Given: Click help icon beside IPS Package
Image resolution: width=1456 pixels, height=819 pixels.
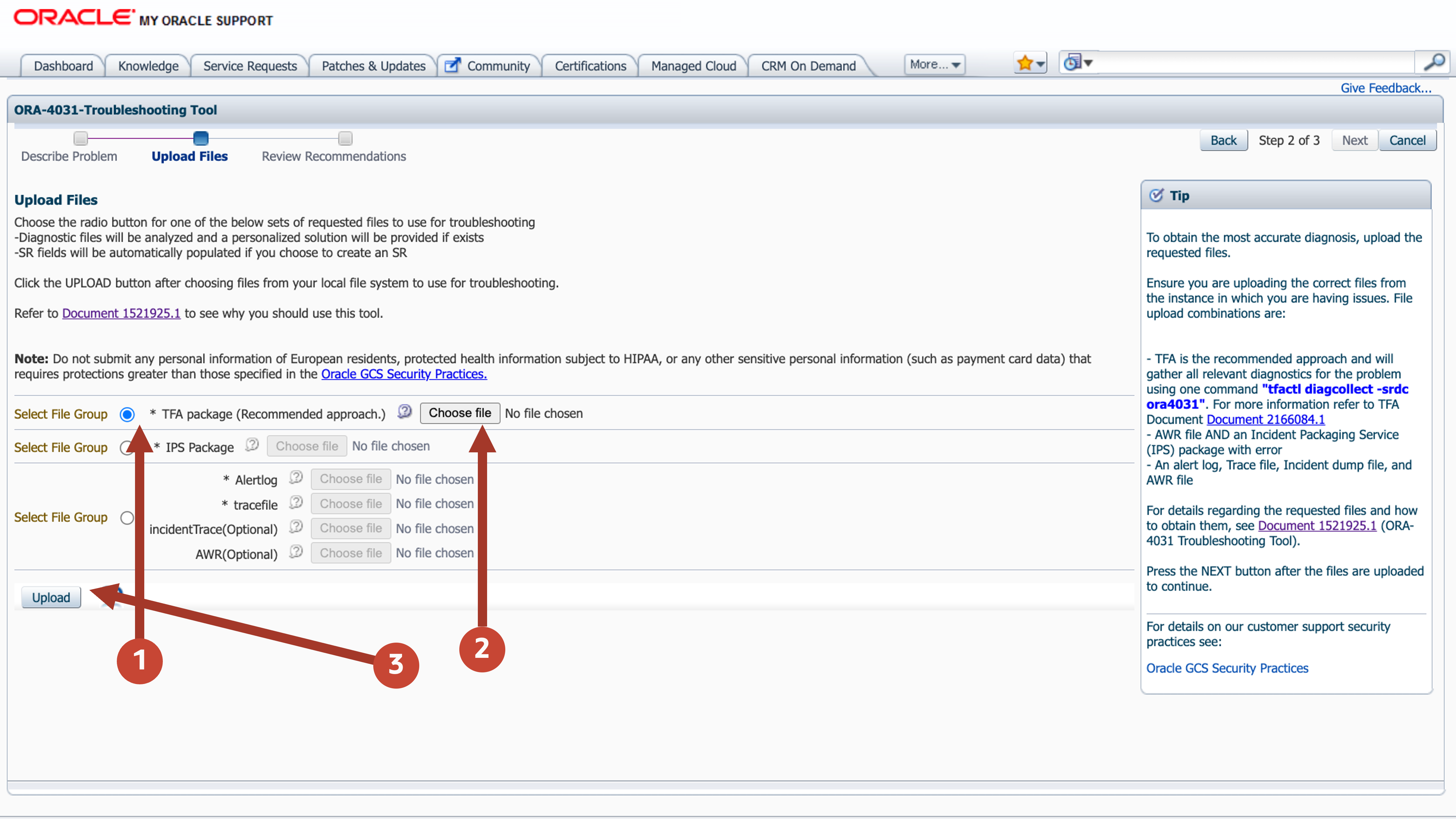Looking at the screenshot, I should tap(252, 445).
